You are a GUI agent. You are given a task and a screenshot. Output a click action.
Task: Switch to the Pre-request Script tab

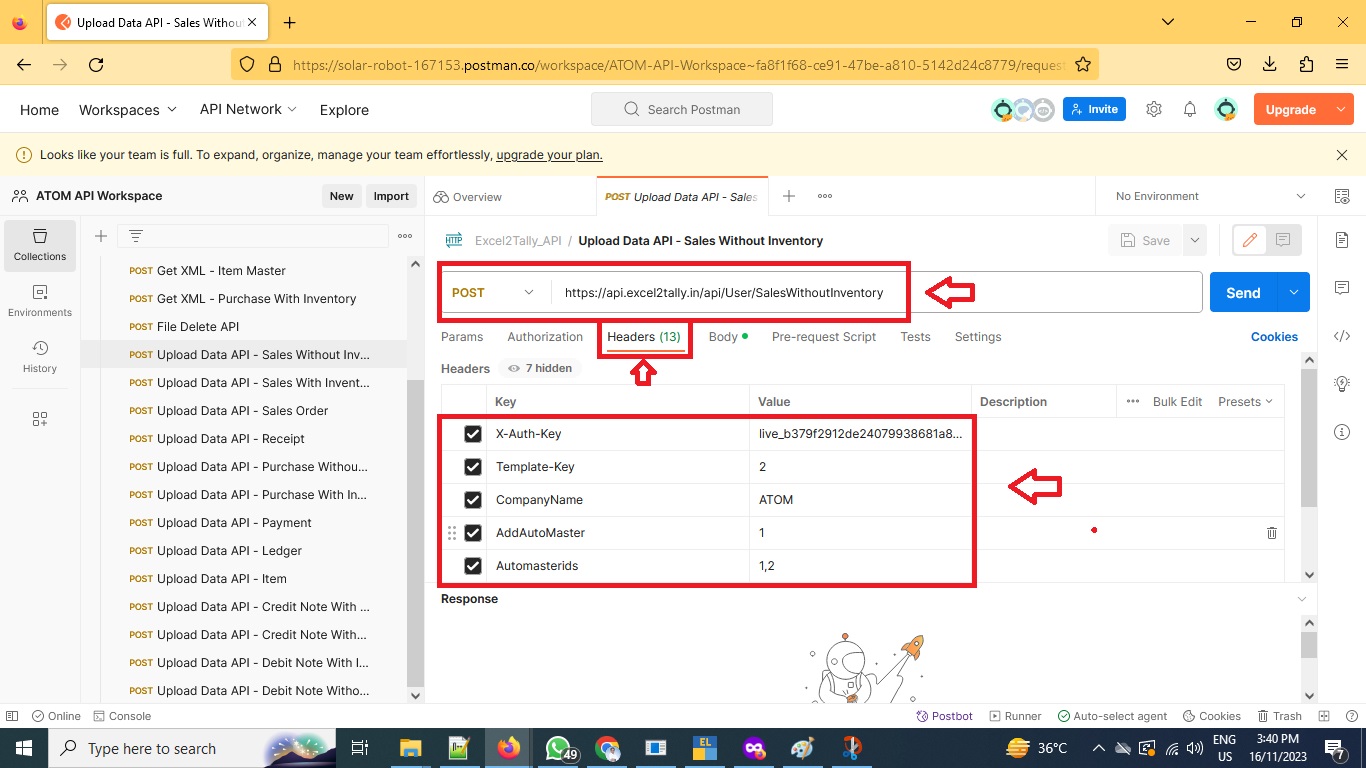click(x=824, y=337)
